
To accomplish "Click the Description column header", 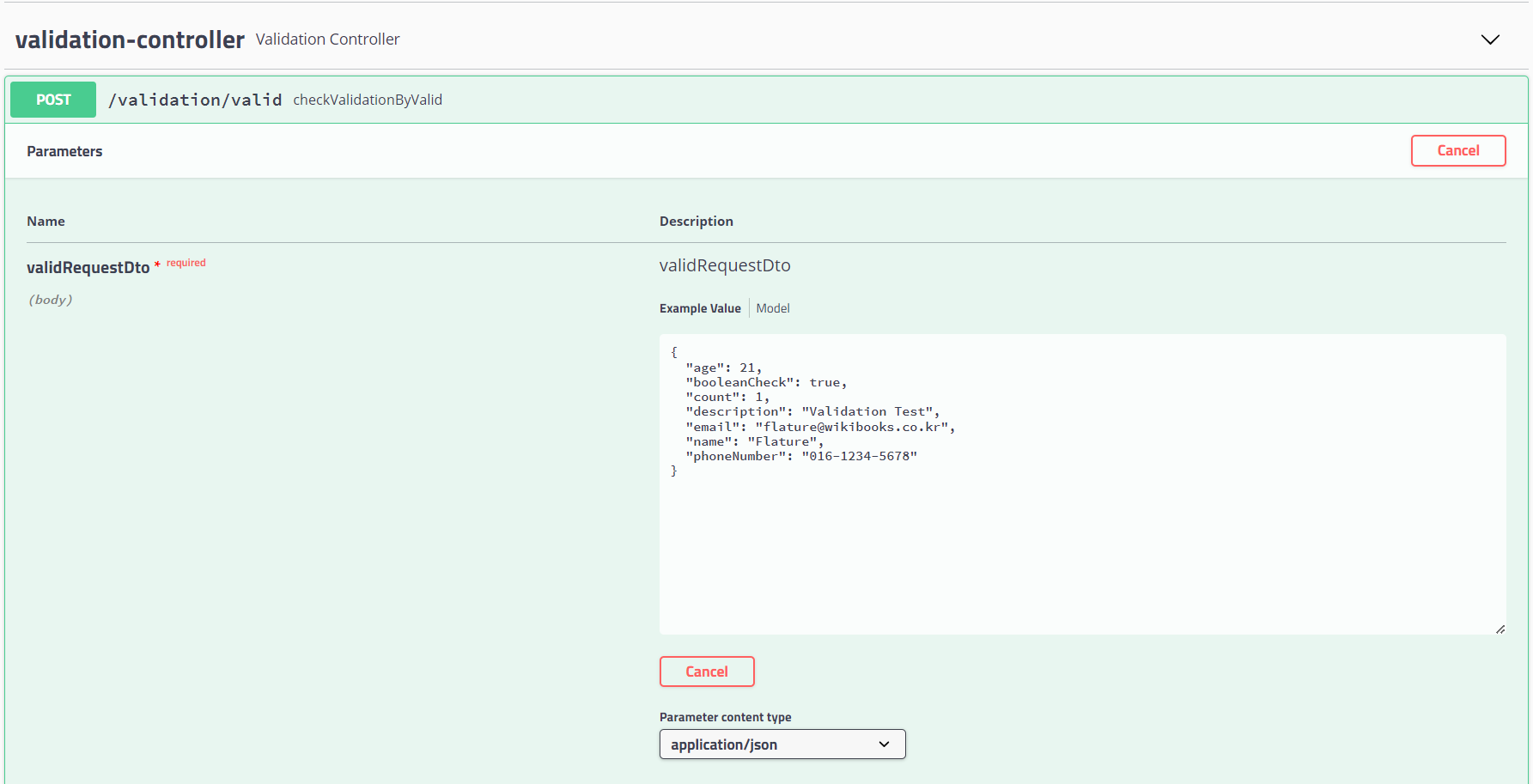I will [697, 222].
